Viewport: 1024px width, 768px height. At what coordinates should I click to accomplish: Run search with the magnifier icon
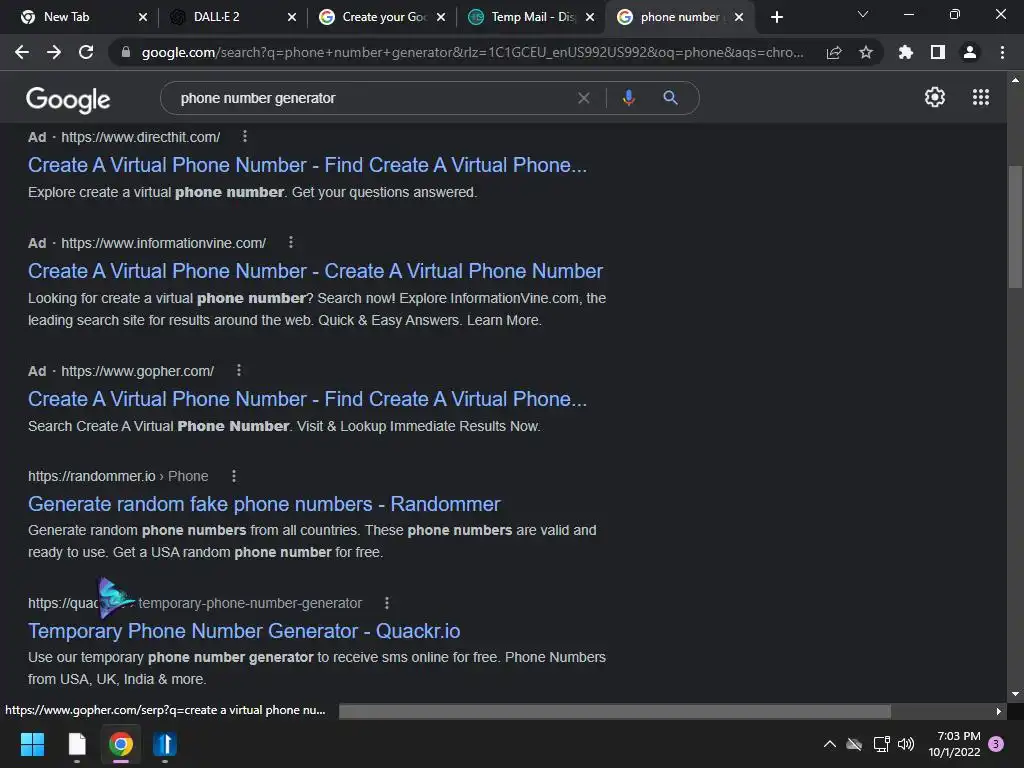click(670, 98)
